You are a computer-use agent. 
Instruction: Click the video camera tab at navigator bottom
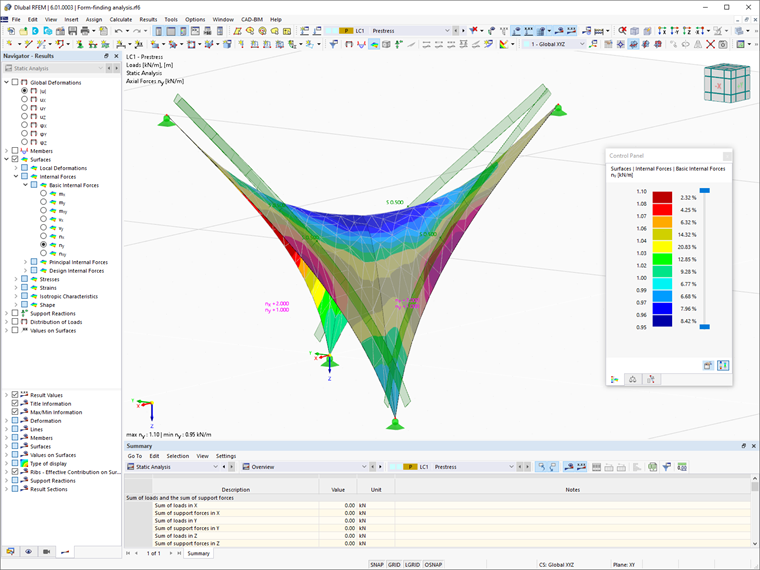pyautogui.click(x=47, y=552)
